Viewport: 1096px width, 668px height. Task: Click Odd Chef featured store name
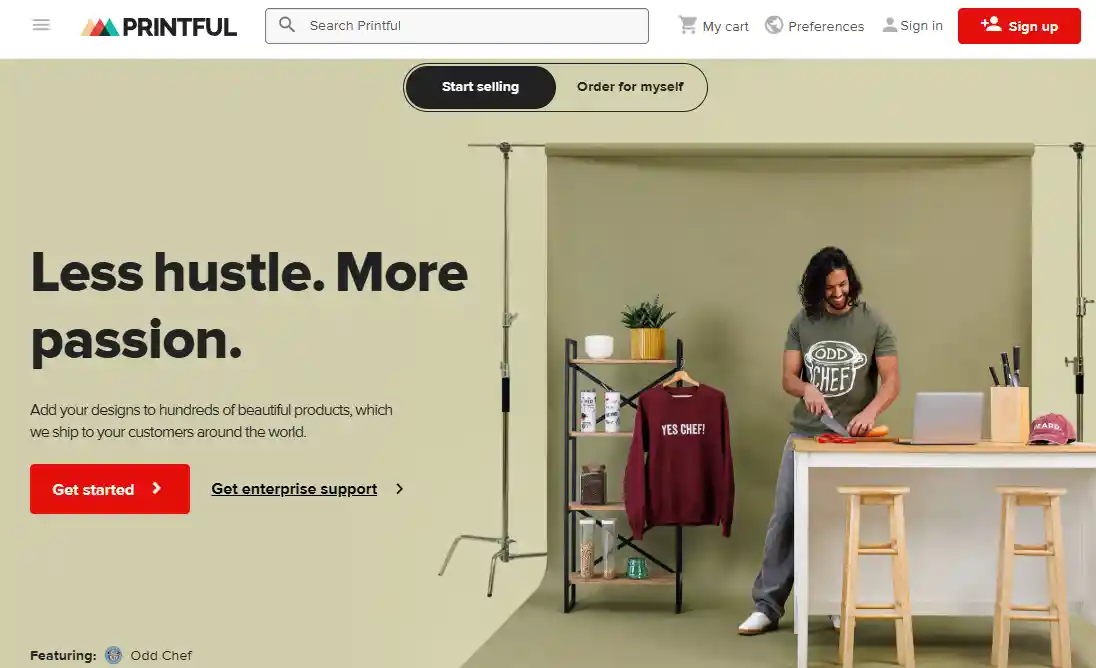pyautogui.click(x=161, y=655)
